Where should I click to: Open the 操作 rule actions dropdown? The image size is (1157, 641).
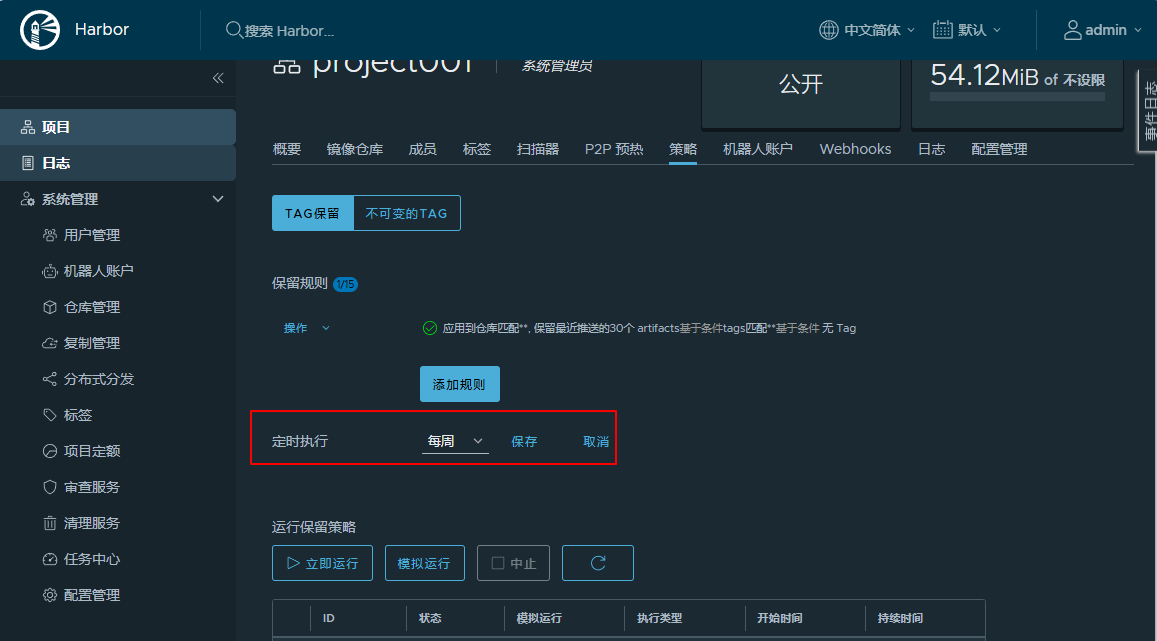point(307,328)
